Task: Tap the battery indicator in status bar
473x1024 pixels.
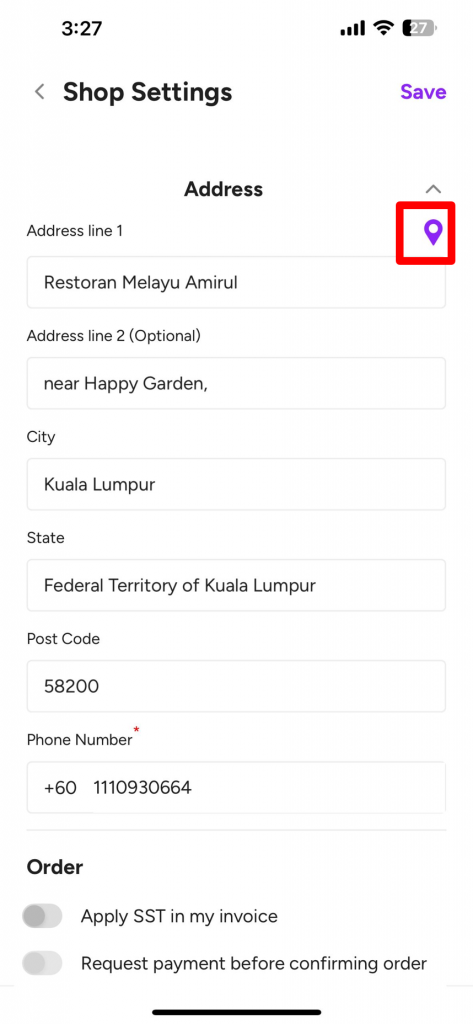Action: click(x=420, y=28)
